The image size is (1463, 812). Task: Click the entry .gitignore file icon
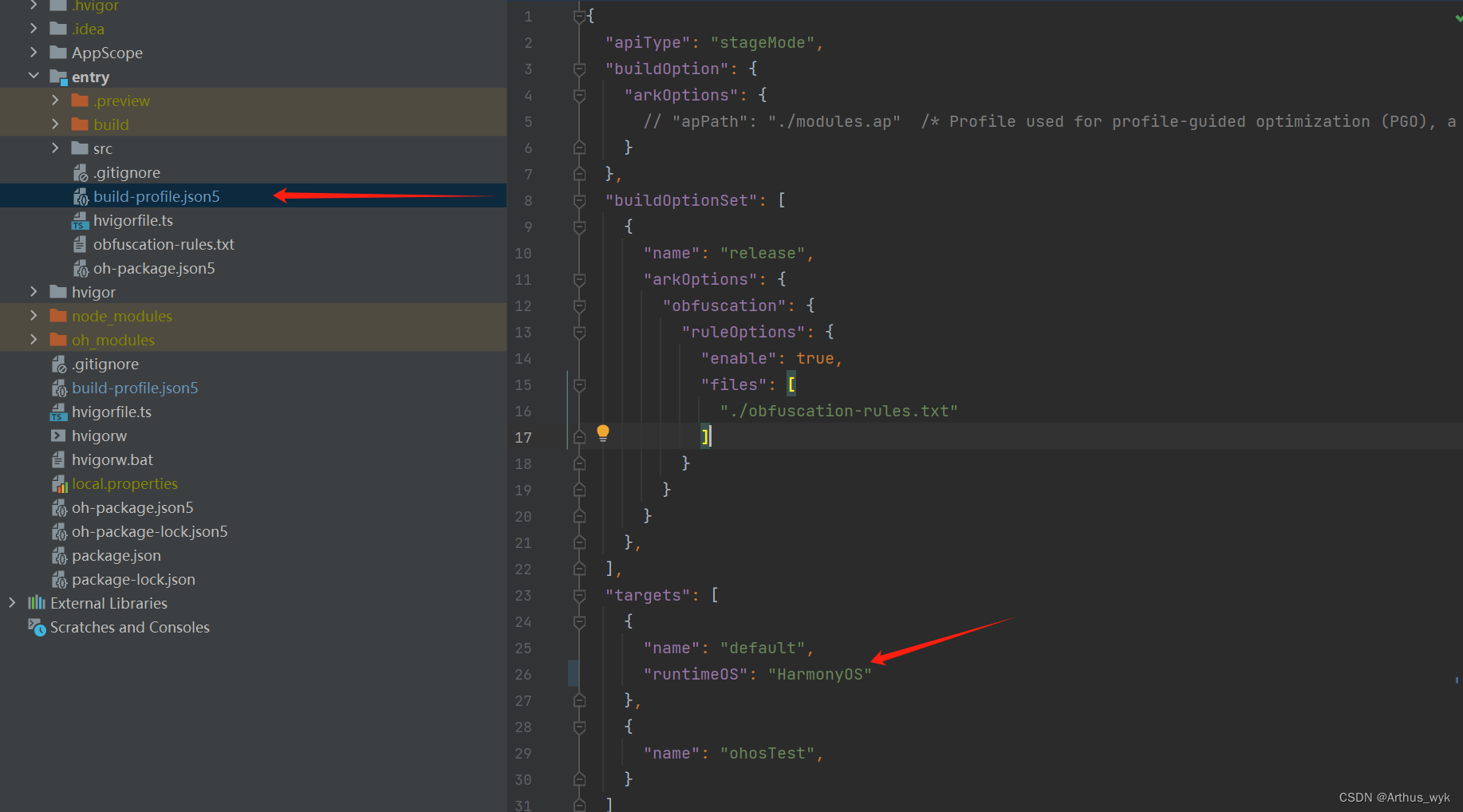80,172
